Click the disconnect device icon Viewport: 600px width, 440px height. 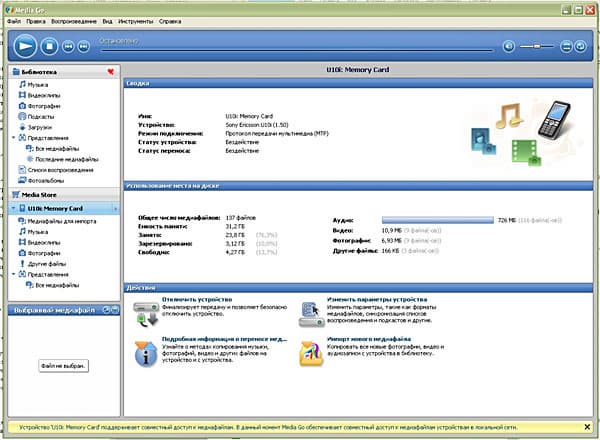146,314
